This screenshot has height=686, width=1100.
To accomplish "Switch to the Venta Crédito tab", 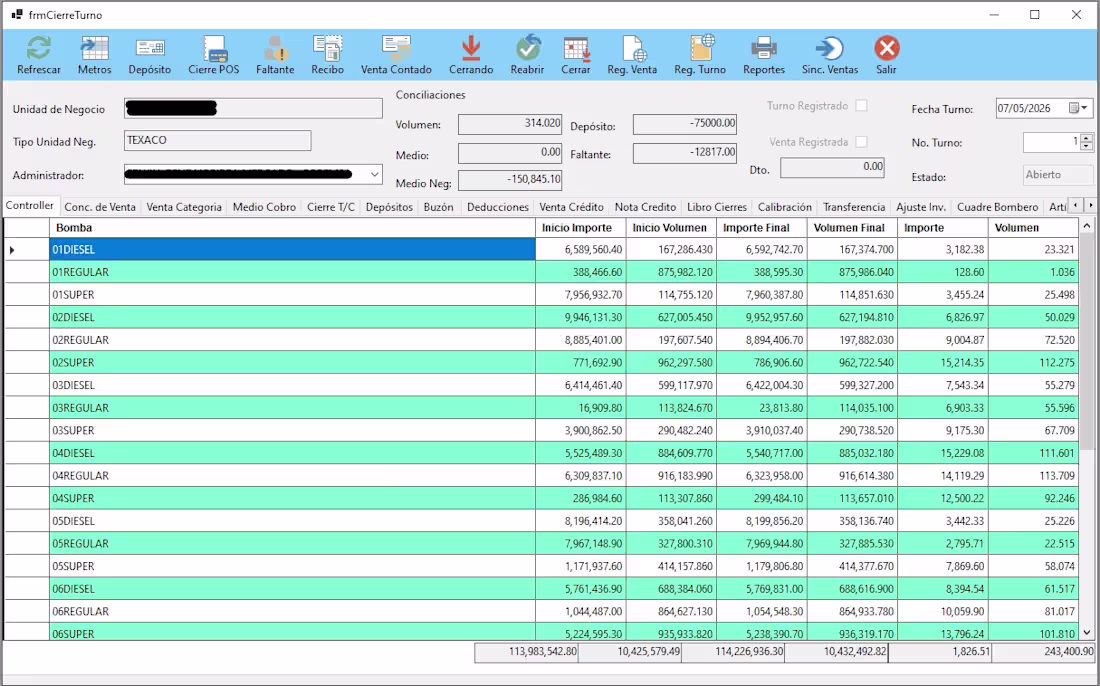I will click(571, 207).
